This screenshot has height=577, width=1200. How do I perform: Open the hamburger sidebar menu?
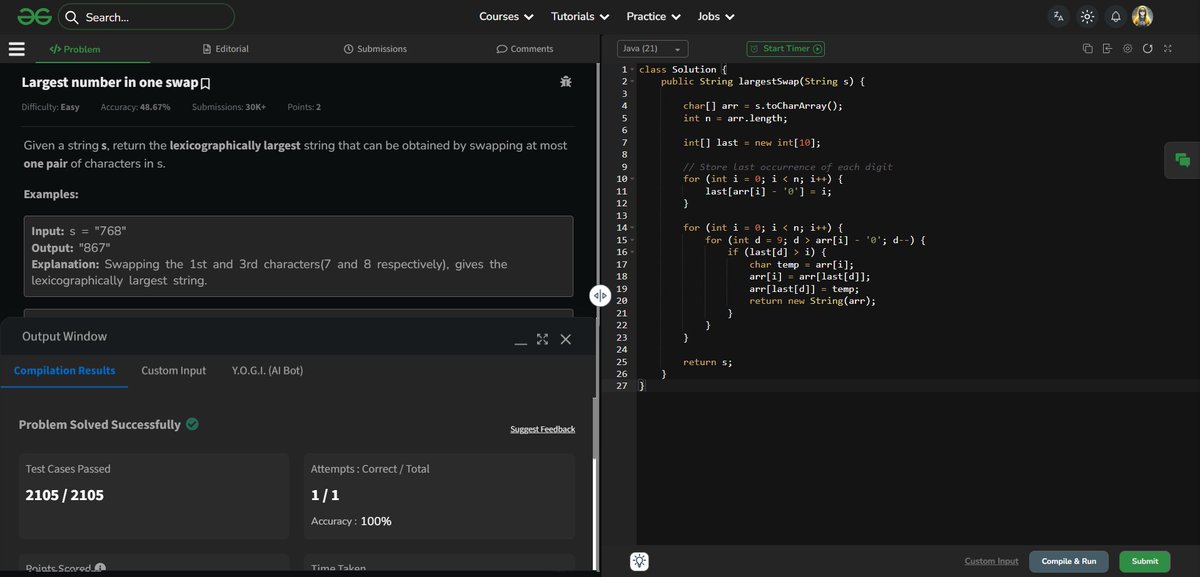point(16,48)
